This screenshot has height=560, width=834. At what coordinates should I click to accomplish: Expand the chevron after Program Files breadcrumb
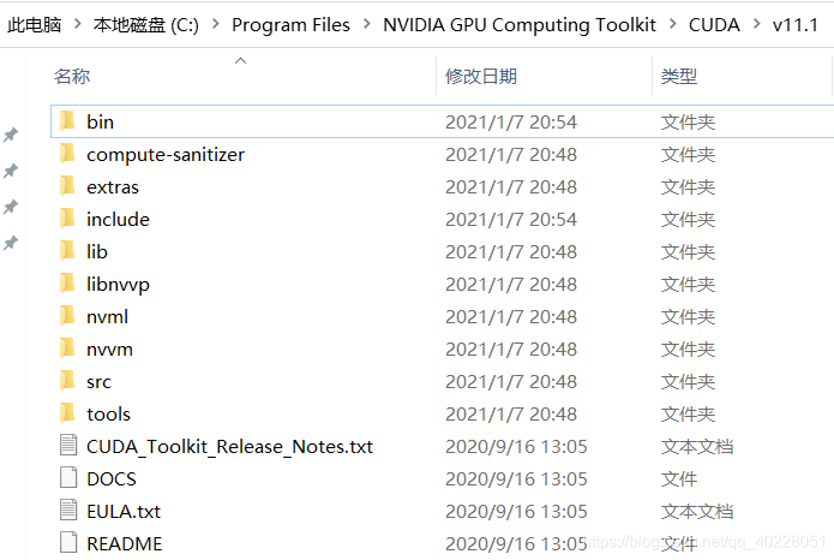click(x=367, y=25)
